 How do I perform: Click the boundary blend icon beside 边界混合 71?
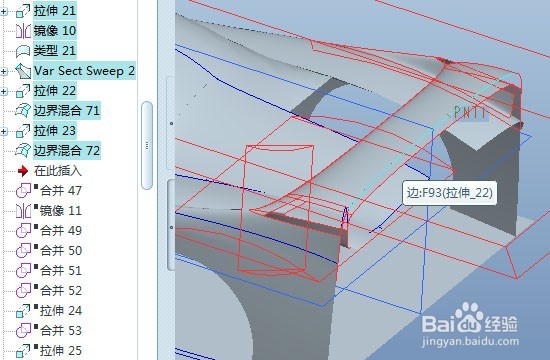pos(23,111)
